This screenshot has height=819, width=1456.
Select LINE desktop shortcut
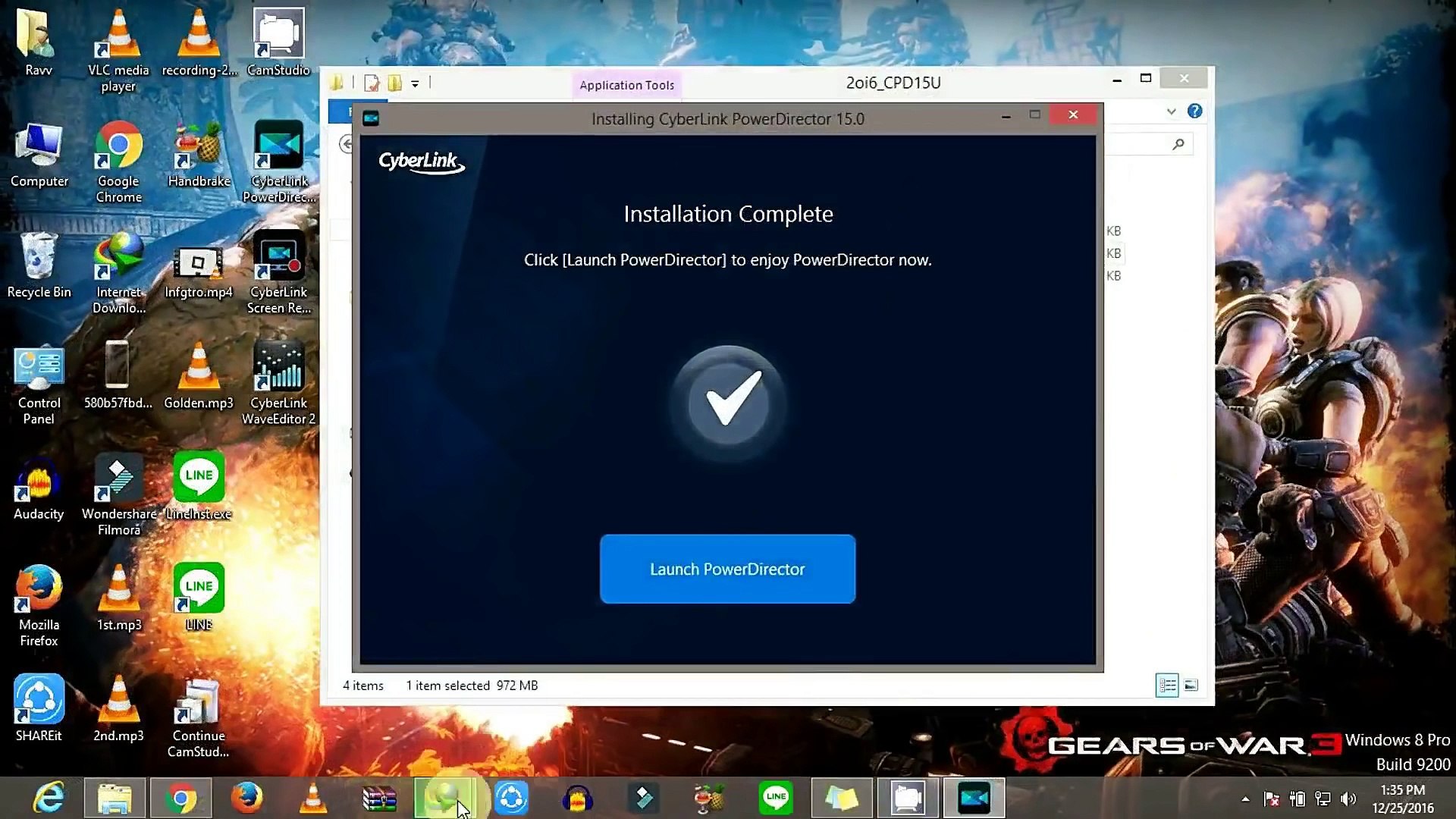[x=199, y=598]
